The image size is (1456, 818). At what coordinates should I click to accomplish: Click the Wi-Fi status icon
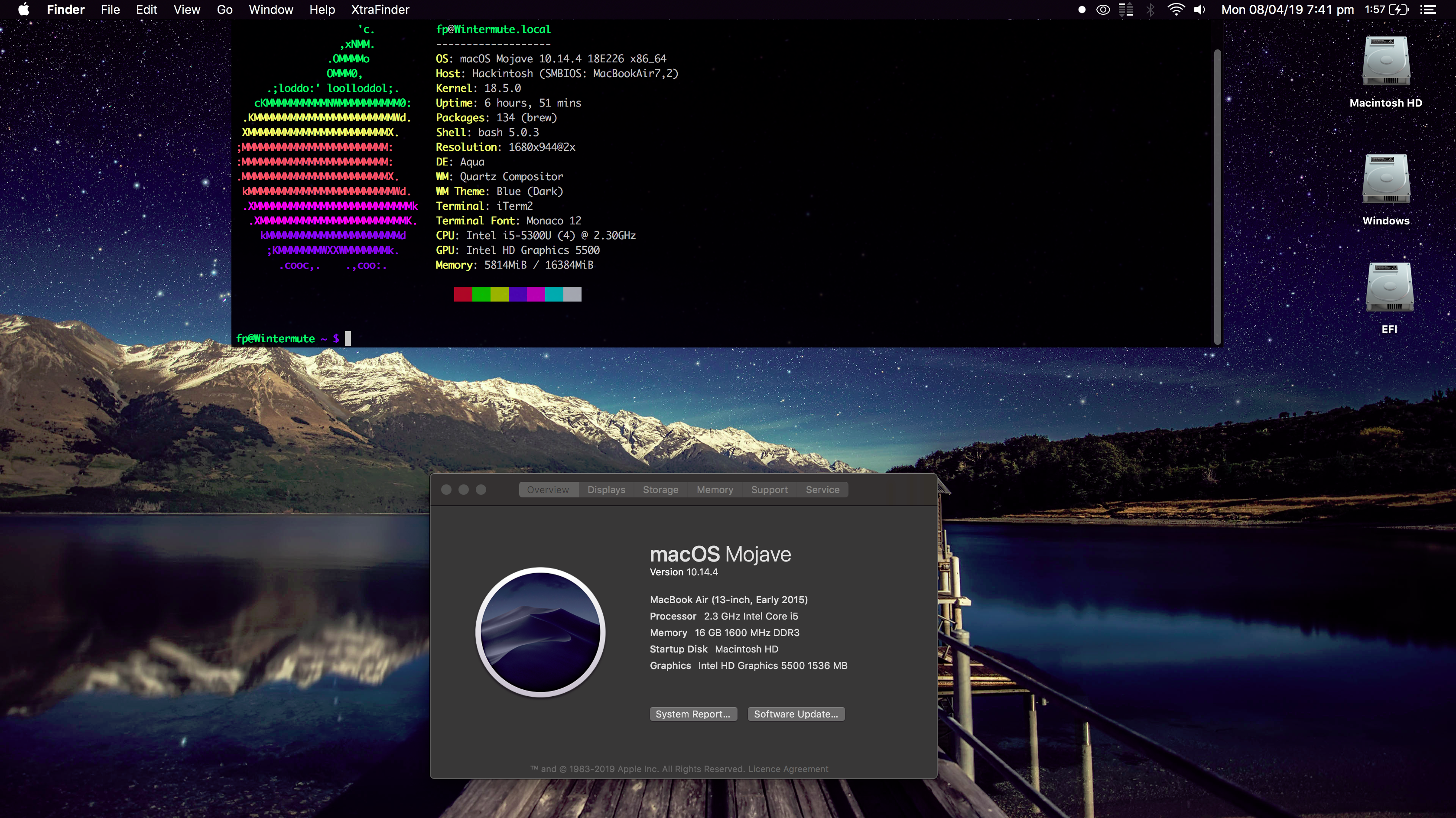point(1176,10)
